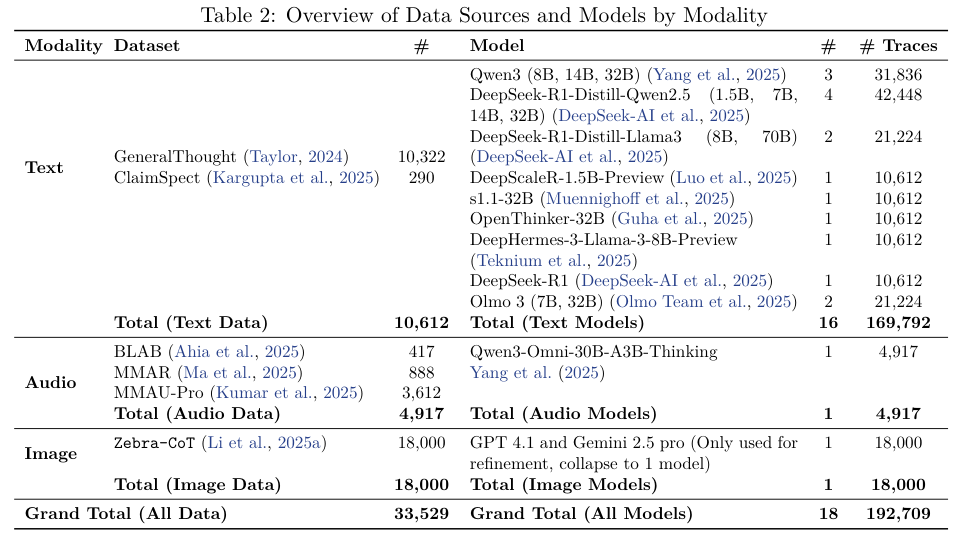The width and height of the screenshot is (954, 534).
Task: Open the DeepSeek-AI citation in the DeepSeek-R1-Distill-Llama3 row
Action: pos(569,157)
